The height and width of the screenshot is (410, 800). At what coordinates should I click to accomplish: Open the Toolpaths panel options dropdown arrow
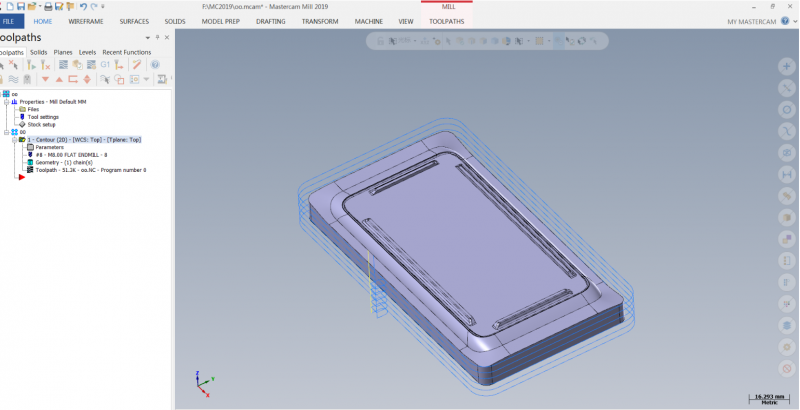point(145,37)
